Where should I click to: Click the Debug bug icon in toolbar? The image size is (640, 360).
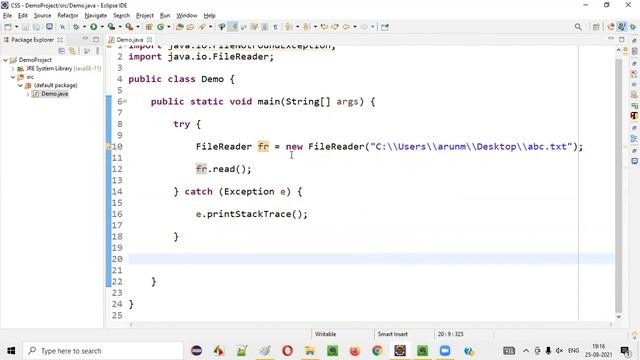pyautogui.click(x=76, y=27)
